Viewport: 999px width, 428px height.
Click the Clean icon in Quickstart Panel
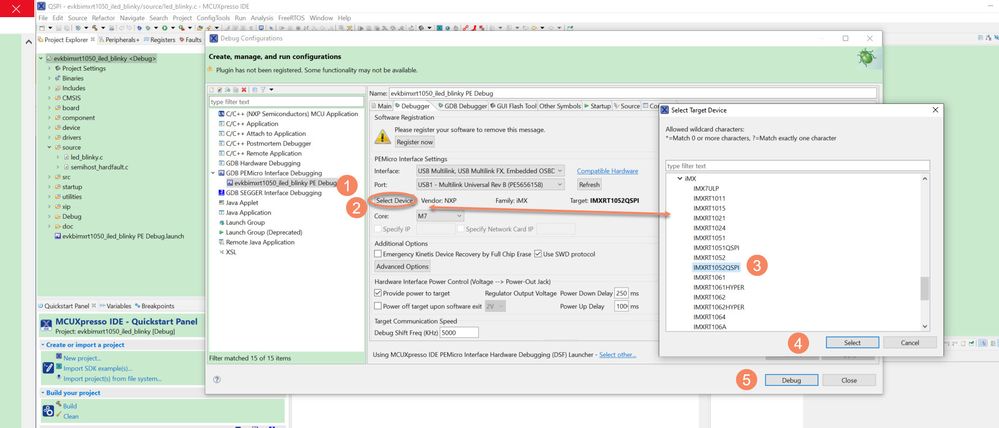[59, 416]
